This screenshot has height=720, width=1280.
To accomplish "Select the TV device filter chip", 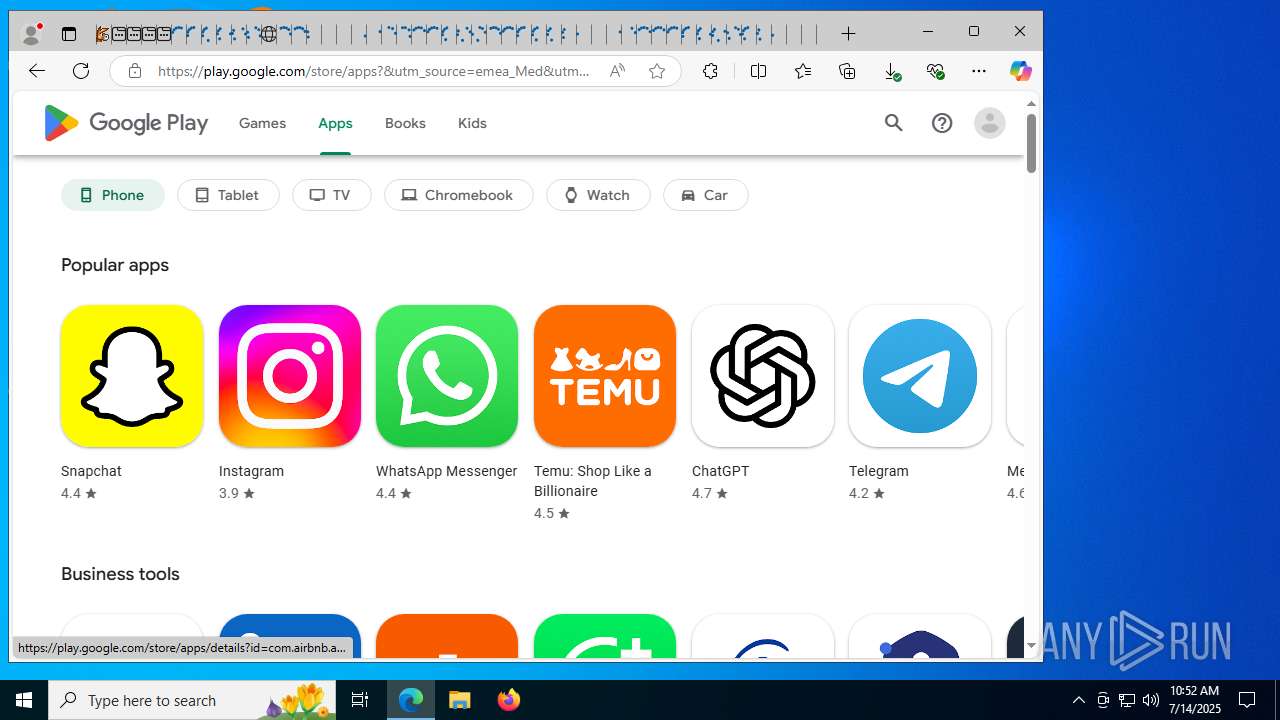I will point(332,195).
